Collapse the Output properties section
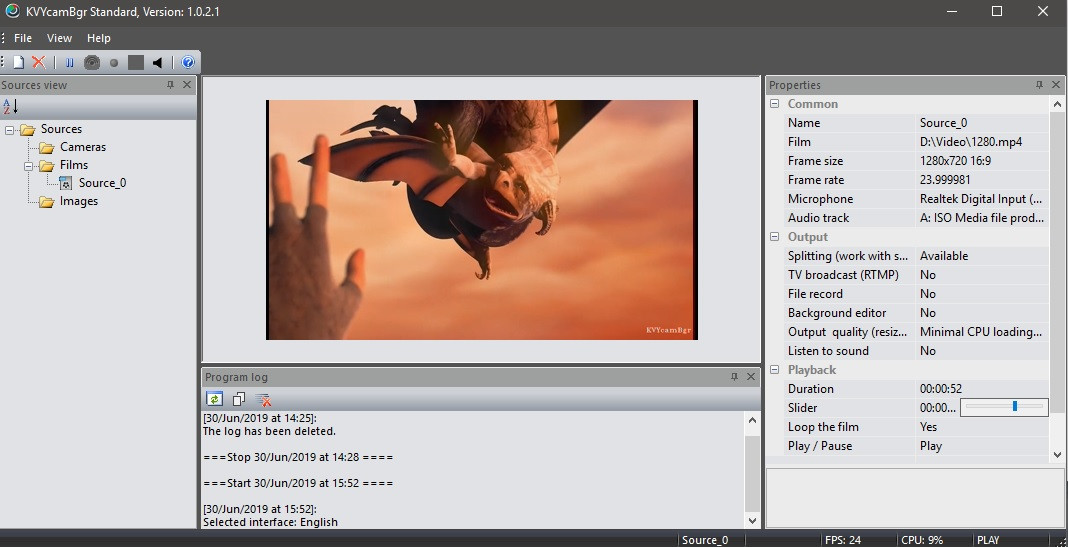 click(774, 237)
